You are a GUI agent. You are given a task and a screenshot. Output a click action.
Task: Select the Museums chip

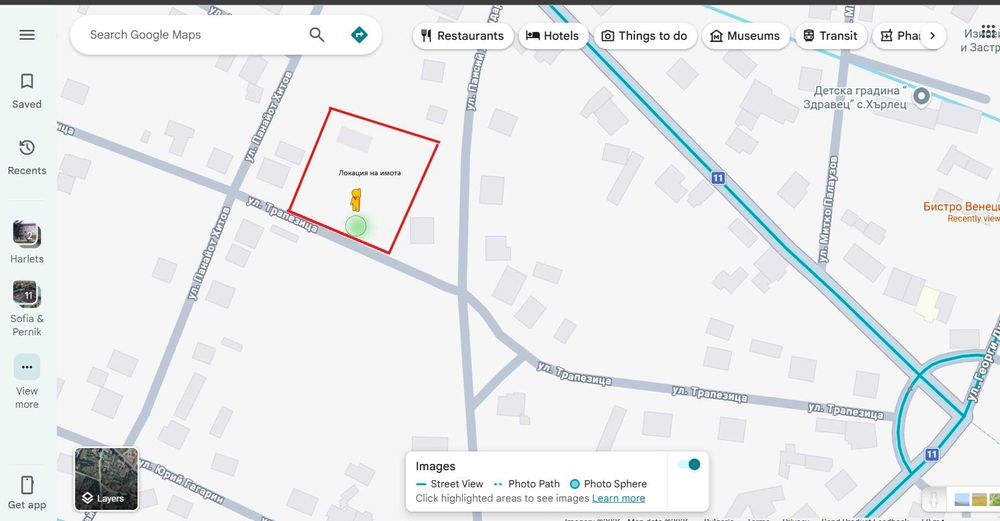(x=746, y=36)
